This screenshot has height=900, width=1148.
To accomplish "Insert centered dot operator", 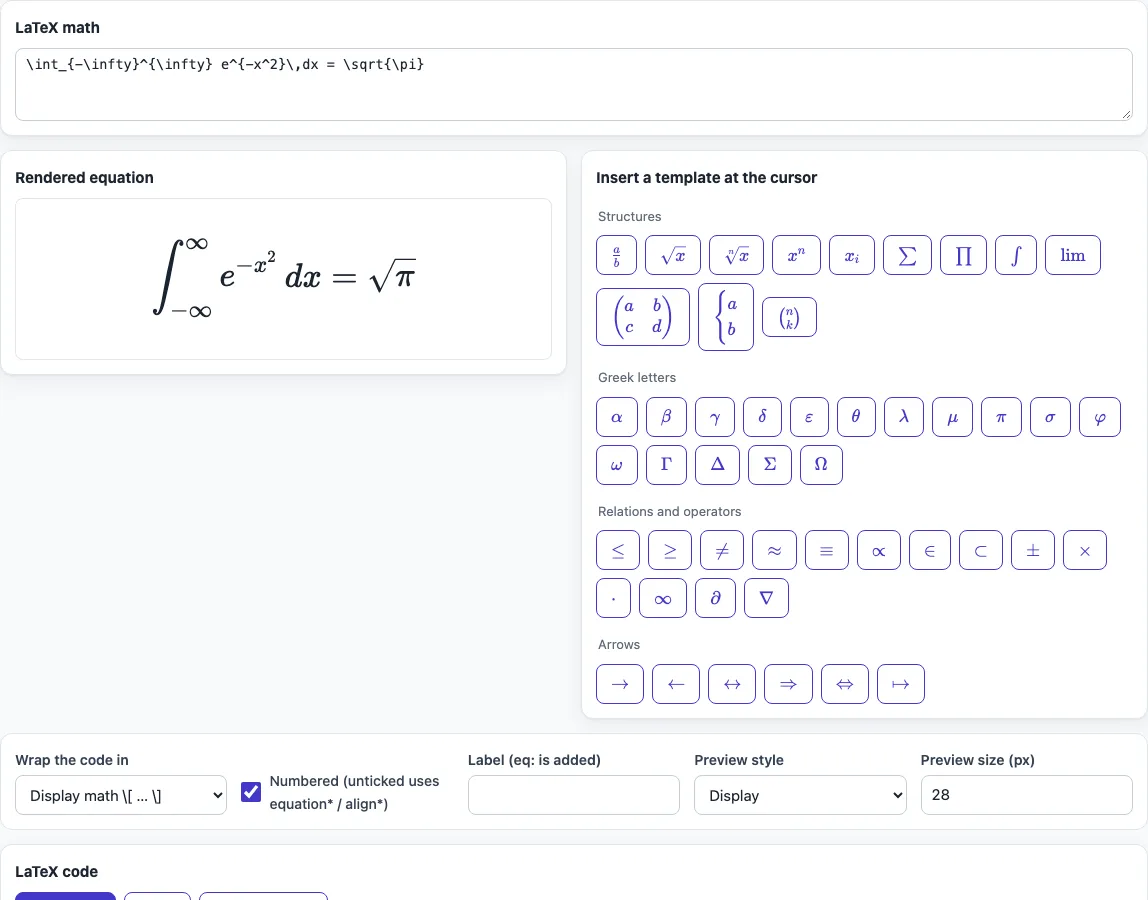I will tap(613, 598).
